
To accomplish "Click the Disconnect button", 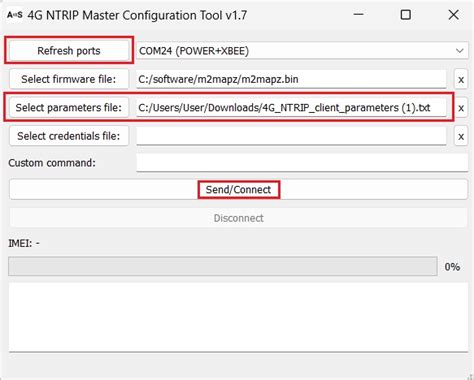I will click(x=238, y=218).
